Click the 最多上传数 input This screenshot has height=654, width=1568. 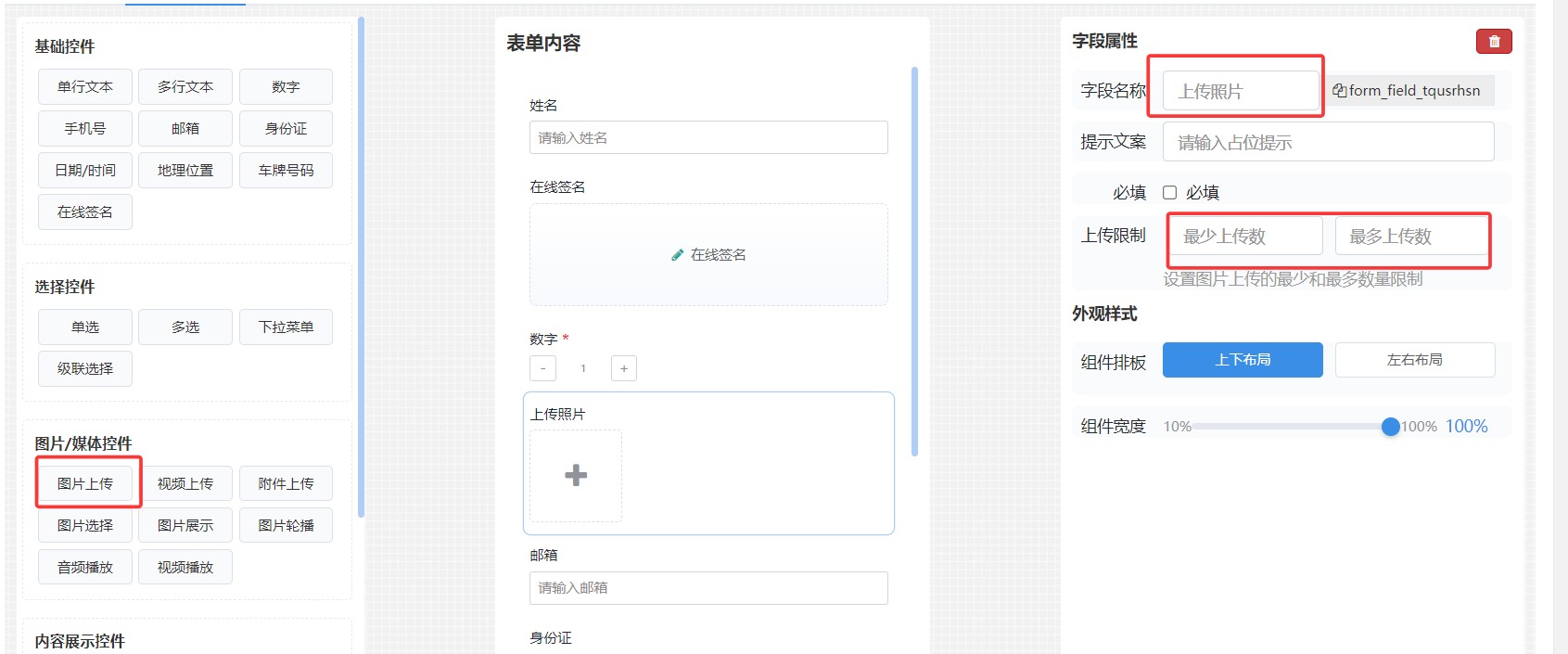[1411, 236]
